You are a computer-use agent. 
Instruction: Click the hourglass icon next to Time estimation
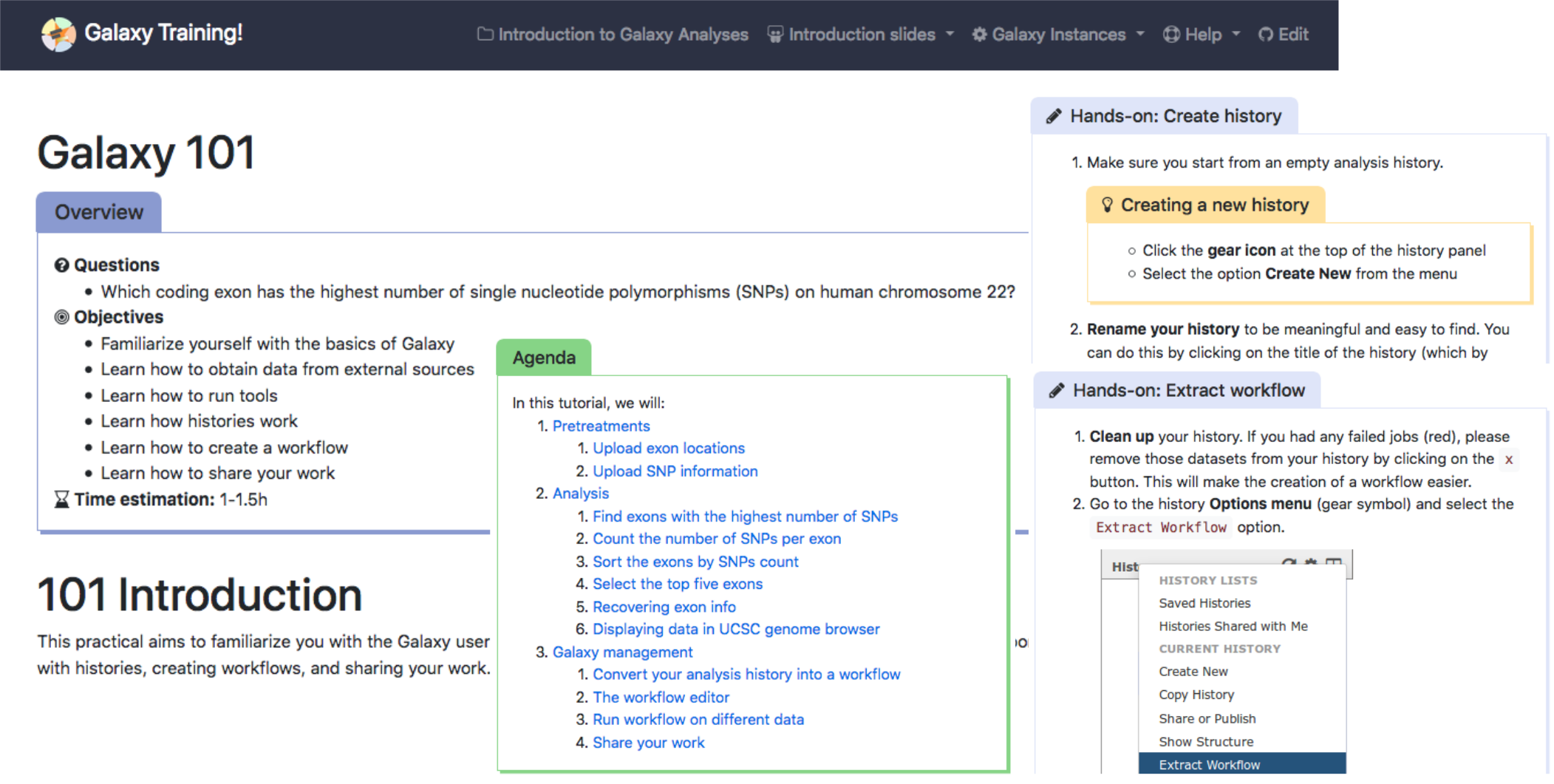[61, 500]
